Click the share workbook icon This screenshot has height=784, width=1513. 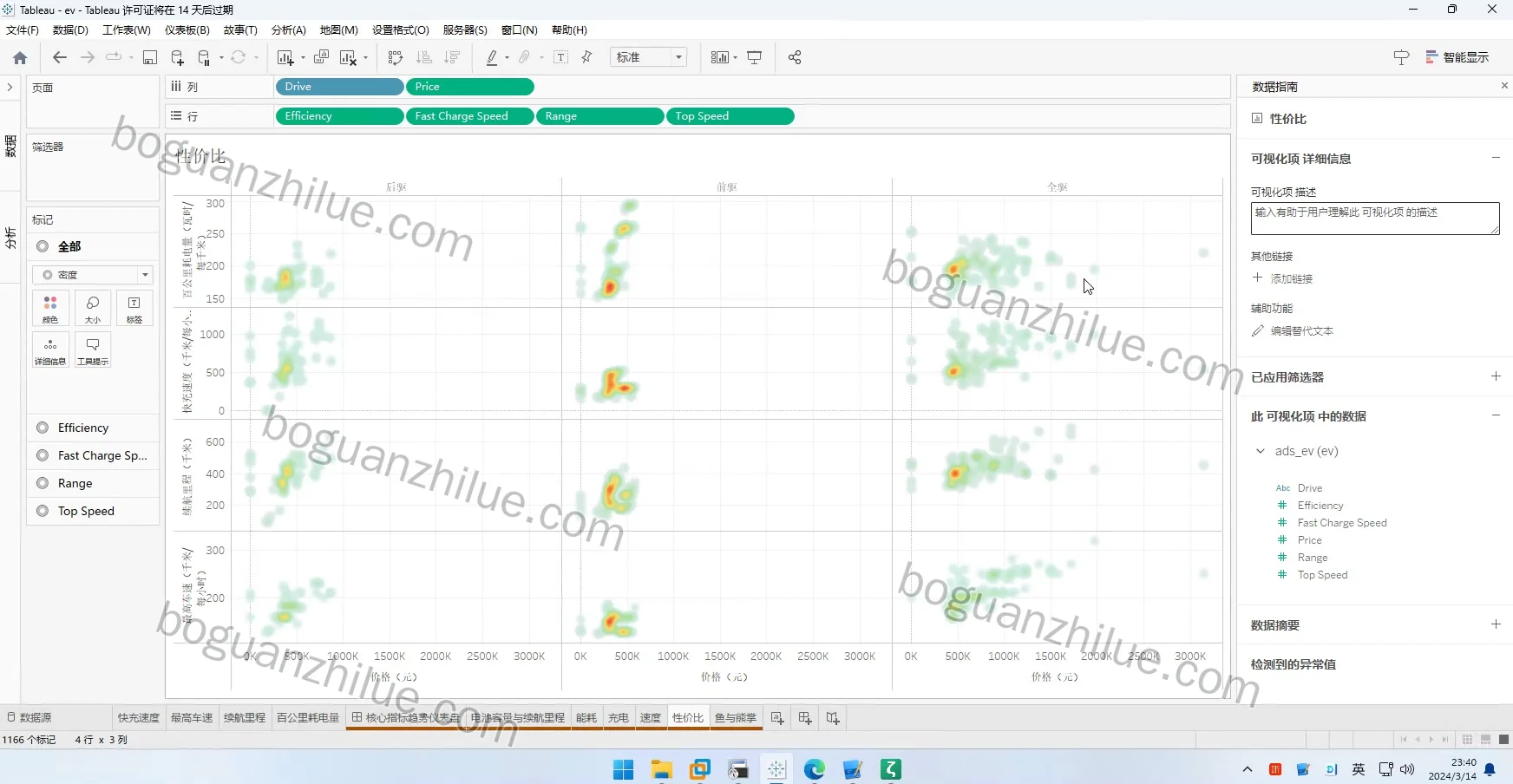(795, 57)
